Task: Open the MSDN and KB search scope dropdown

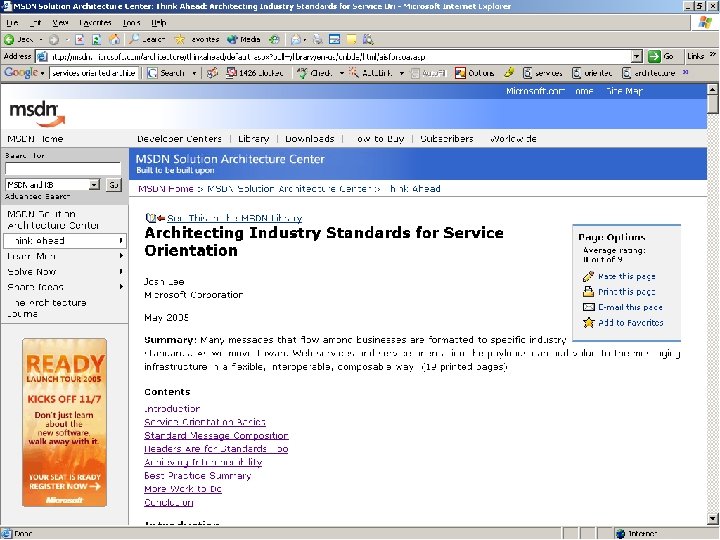Action: point(94,185)
